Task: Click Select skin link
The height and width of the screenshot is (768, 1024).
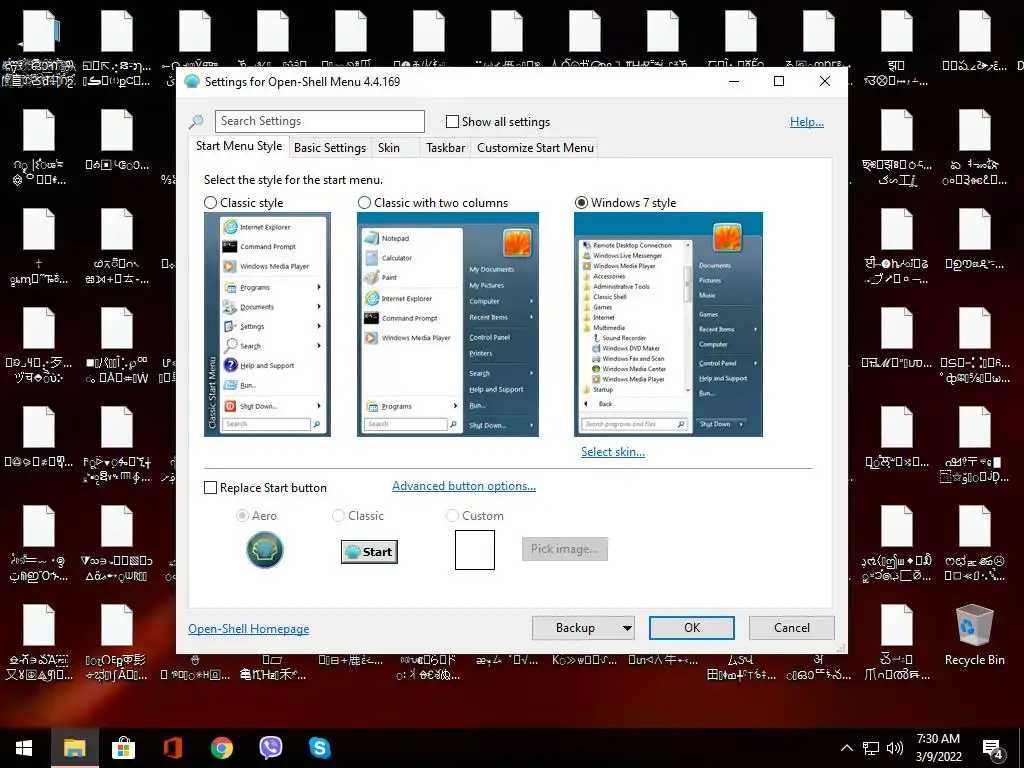Action: pyautogui.click(x=613, y=452)
